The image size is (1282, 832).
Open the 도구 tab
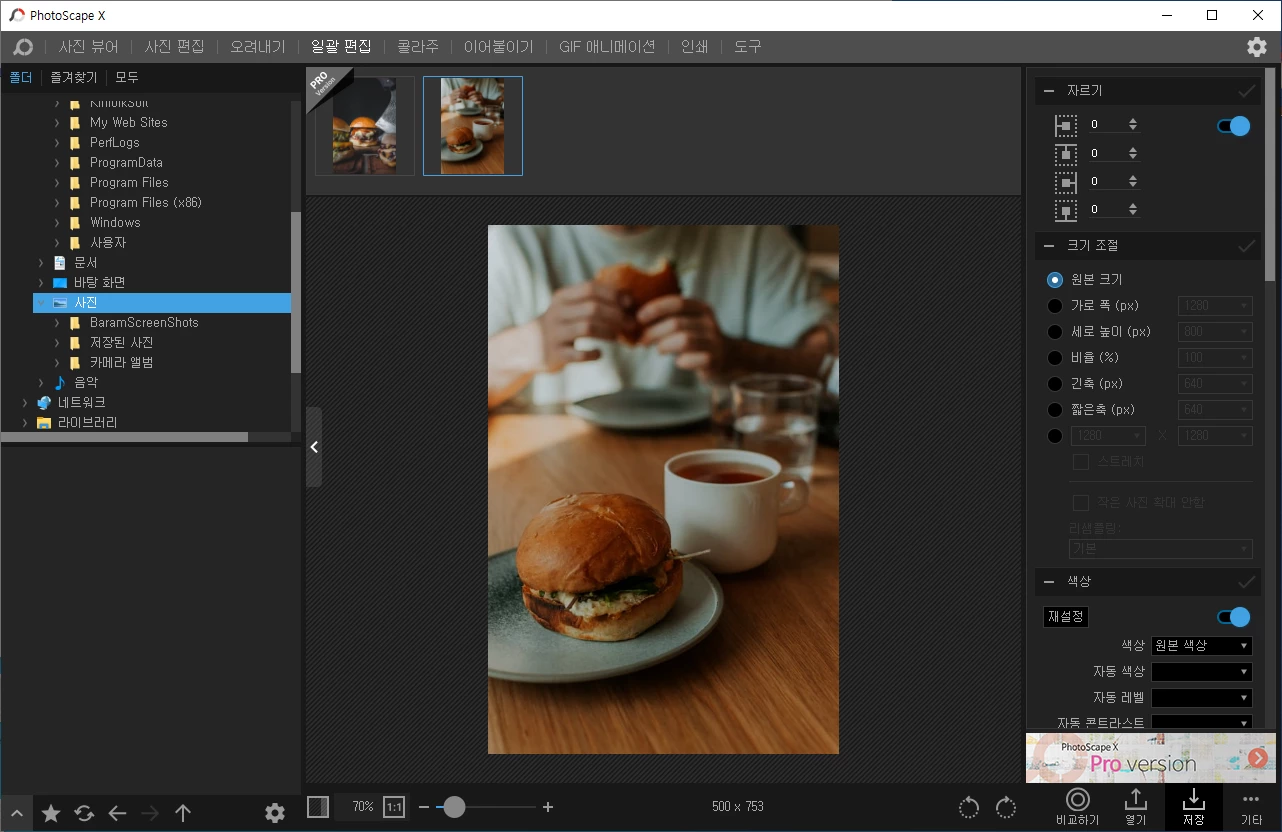tap(748, 47)
